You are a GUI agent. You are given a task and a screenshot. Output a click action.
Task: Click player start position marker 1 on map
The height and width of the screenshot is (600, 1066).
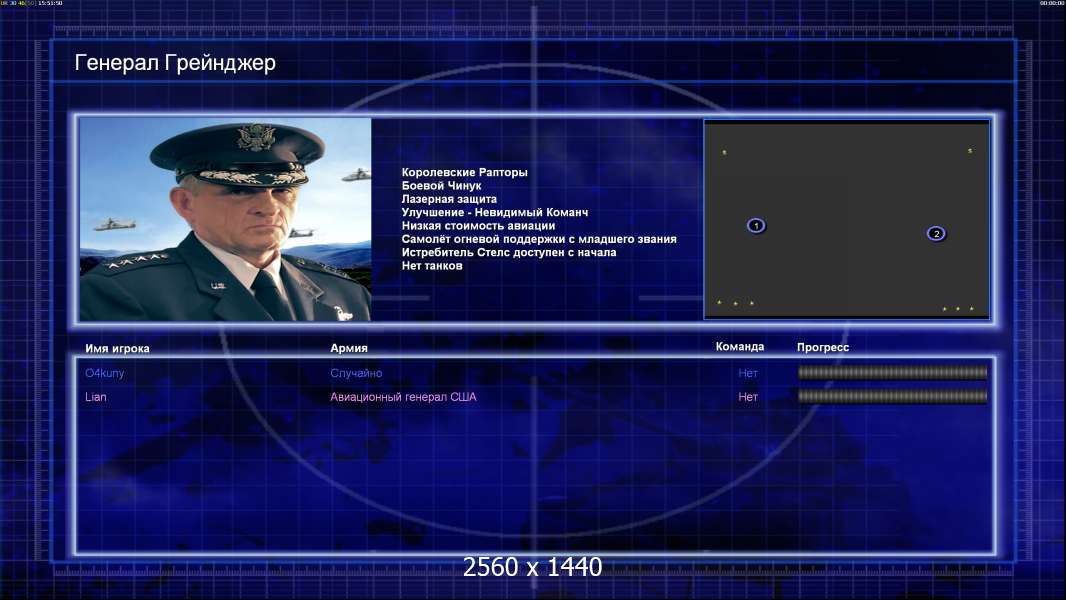click(755, 226)
